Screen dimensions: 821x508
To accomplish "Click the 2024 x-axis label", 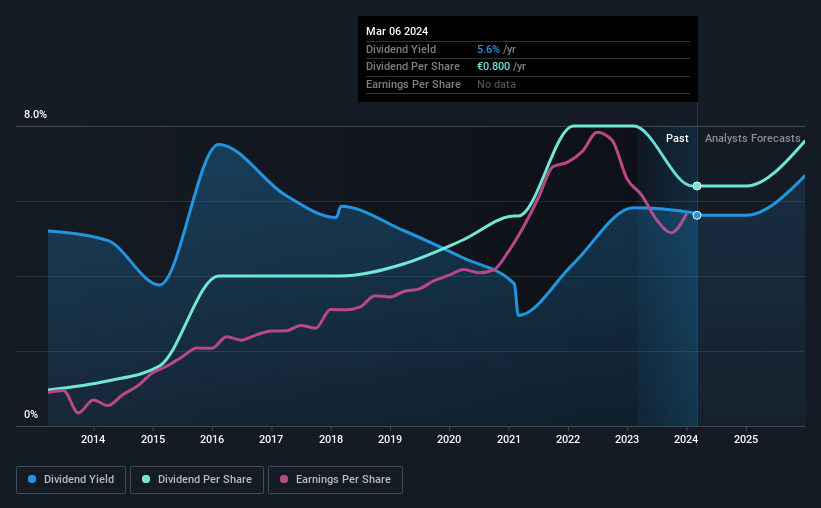I will click(x=686, y=439).
